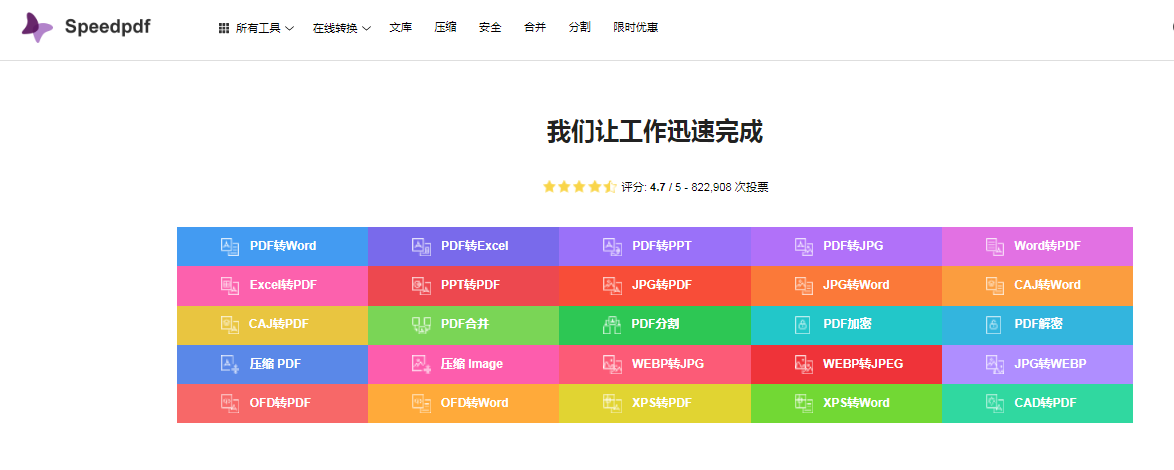1174x470 pixels.
Task: Click the grid icon beside 所有工具
Action: coord(223,28)
